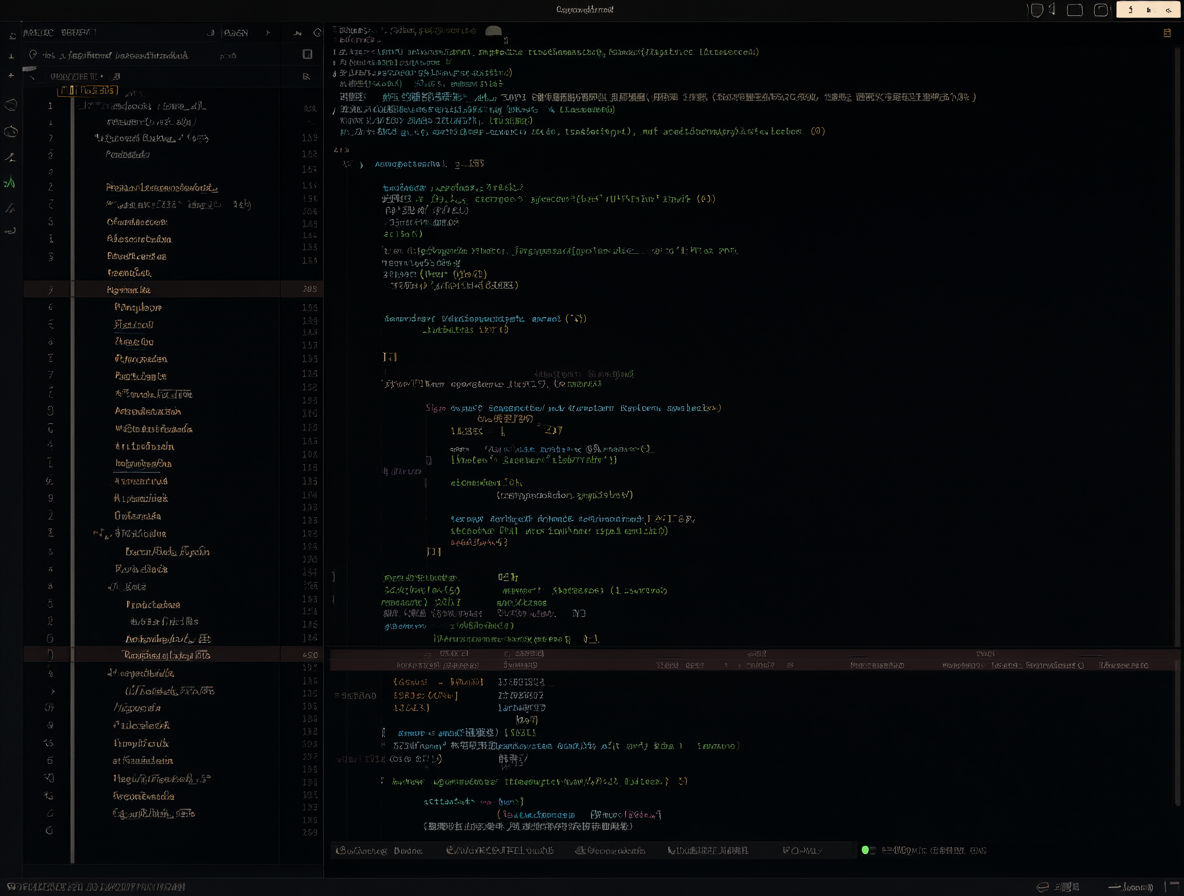
Task: Click the right-pointing chevron in the side panel header
Action: (x=267, y=32)
